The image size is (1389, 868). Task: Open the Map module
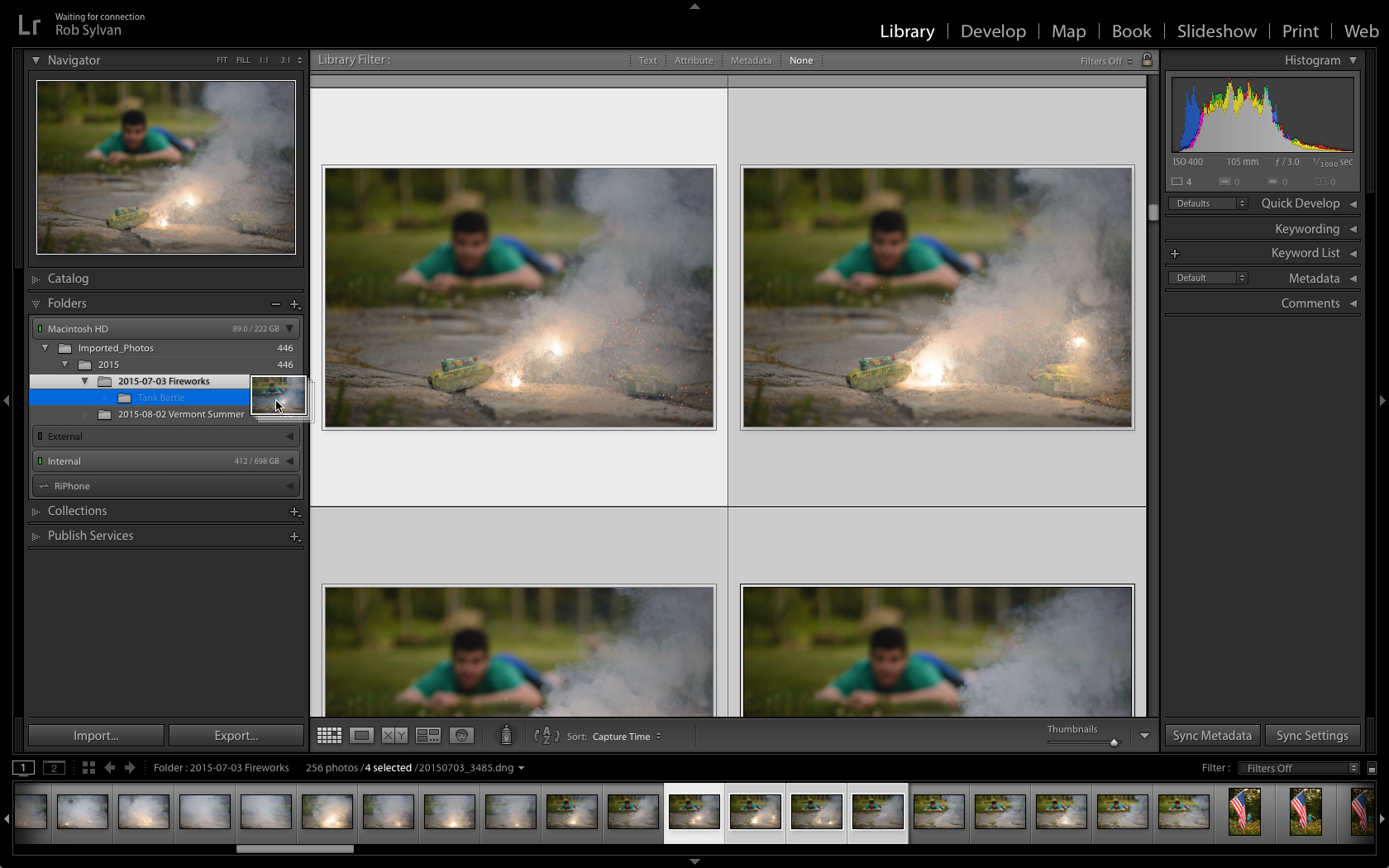[x=1068, y=31]
